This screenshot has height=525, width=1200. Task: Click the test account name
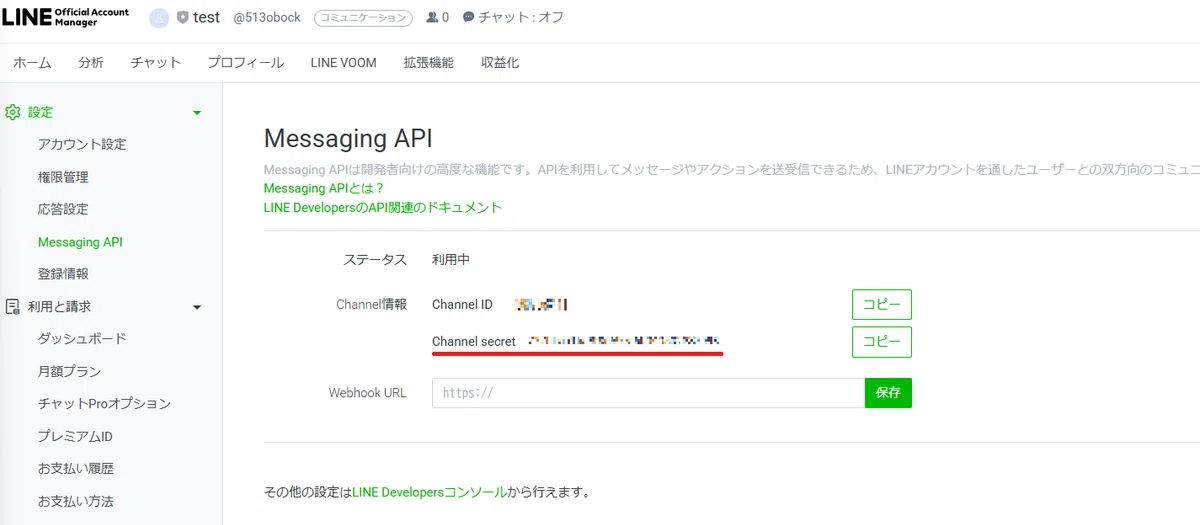pyautogui.click(x=207, y=18)
